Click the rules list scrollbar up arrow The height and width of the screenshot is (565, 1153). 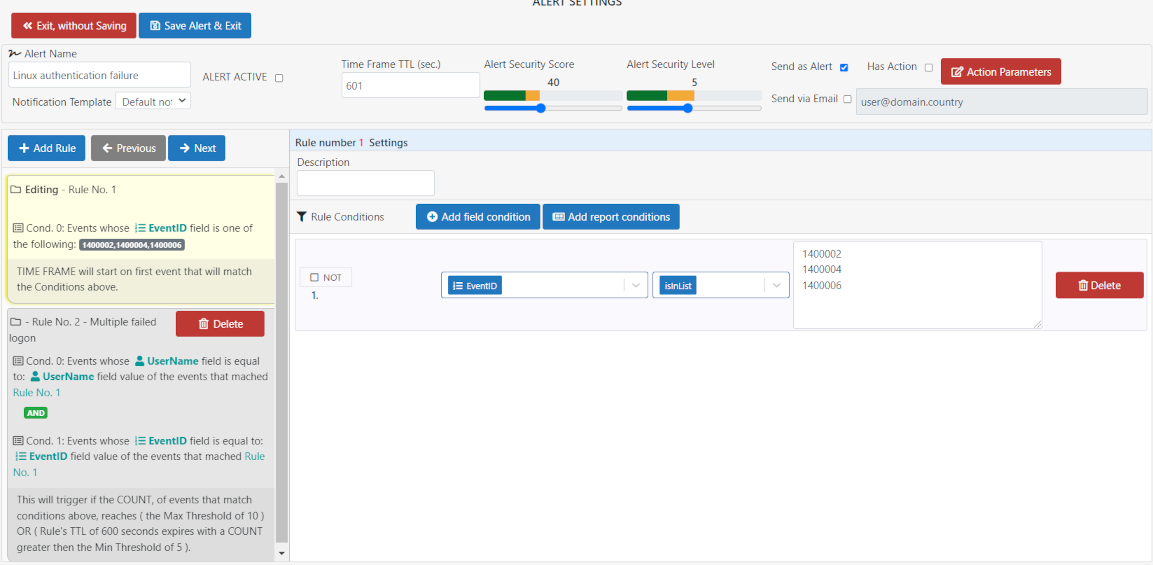282,177
